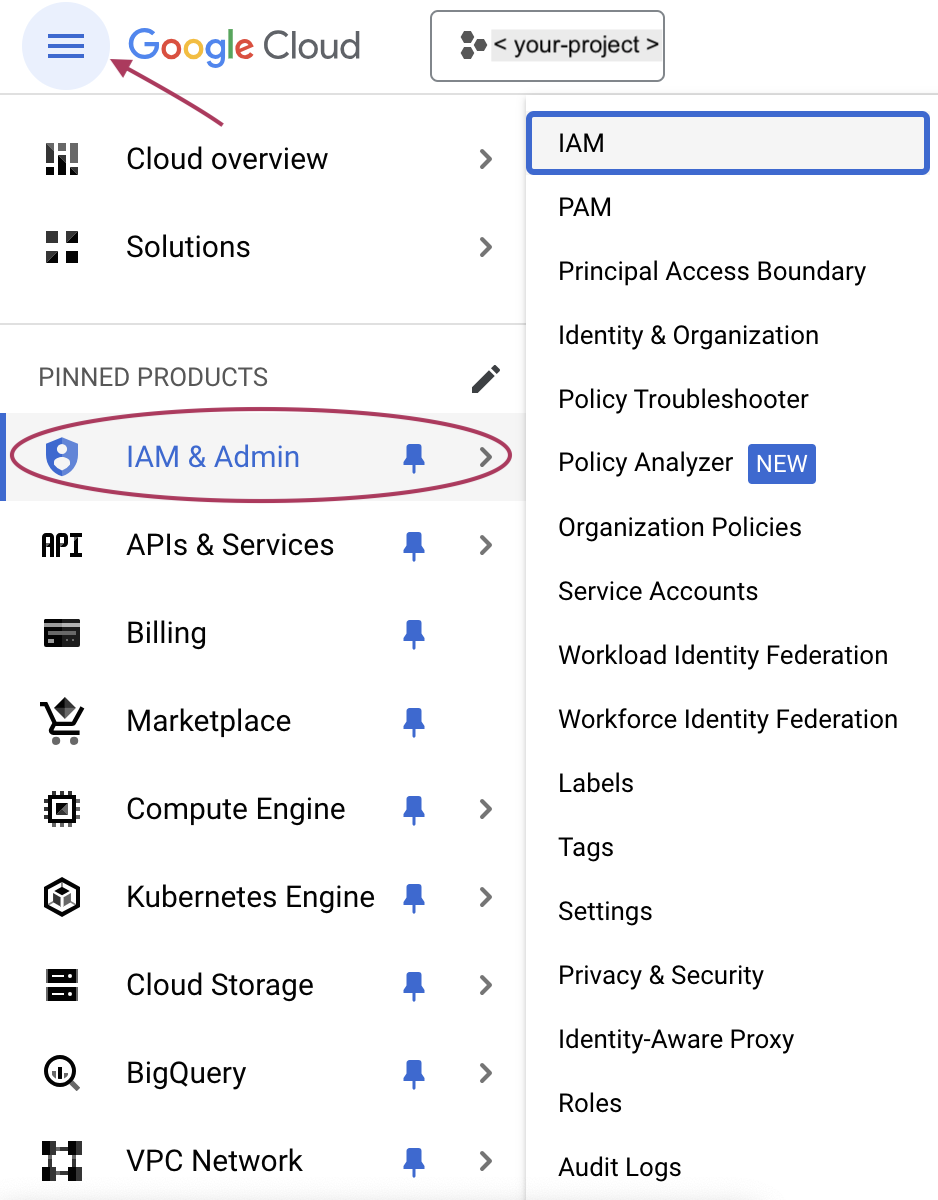Unpin APIs & Services
The width and height of the screenshot is (938, 1200).
(413, 546)
